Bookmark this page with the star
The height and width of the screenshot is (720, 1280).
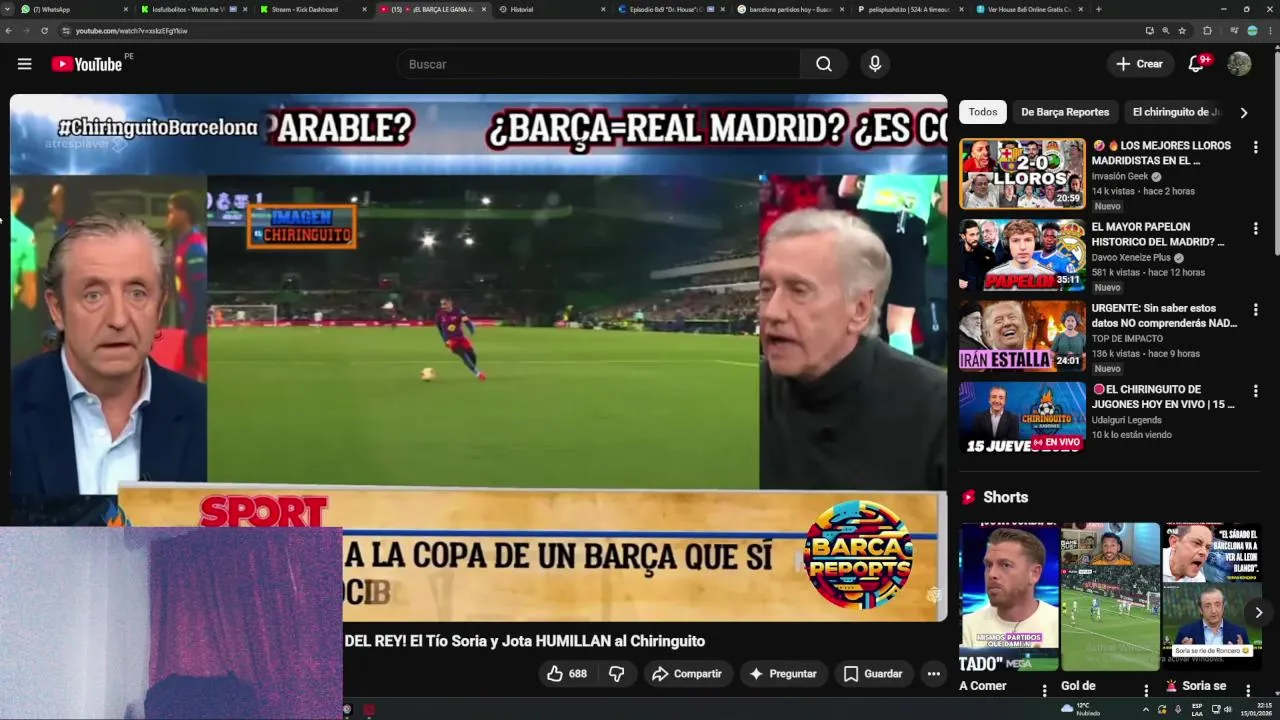coord(1182,31)
